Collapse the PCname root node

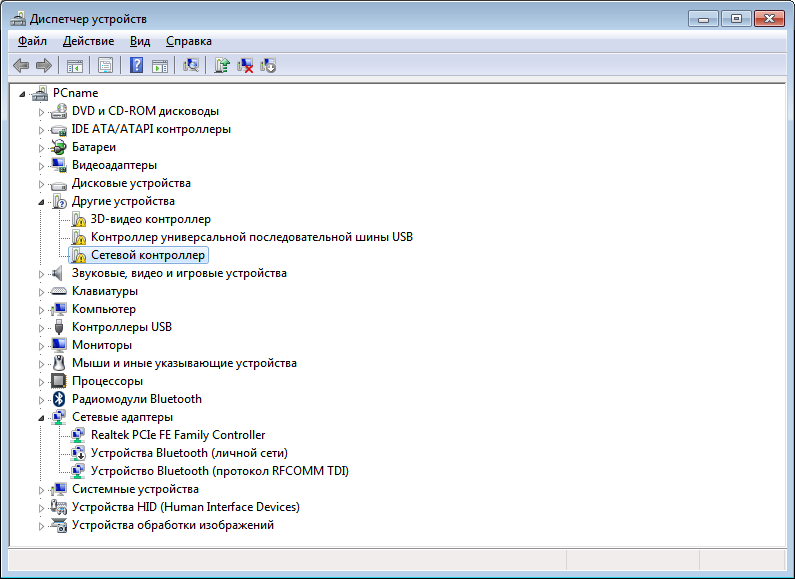pyautogui.click(x=22, y=94)
